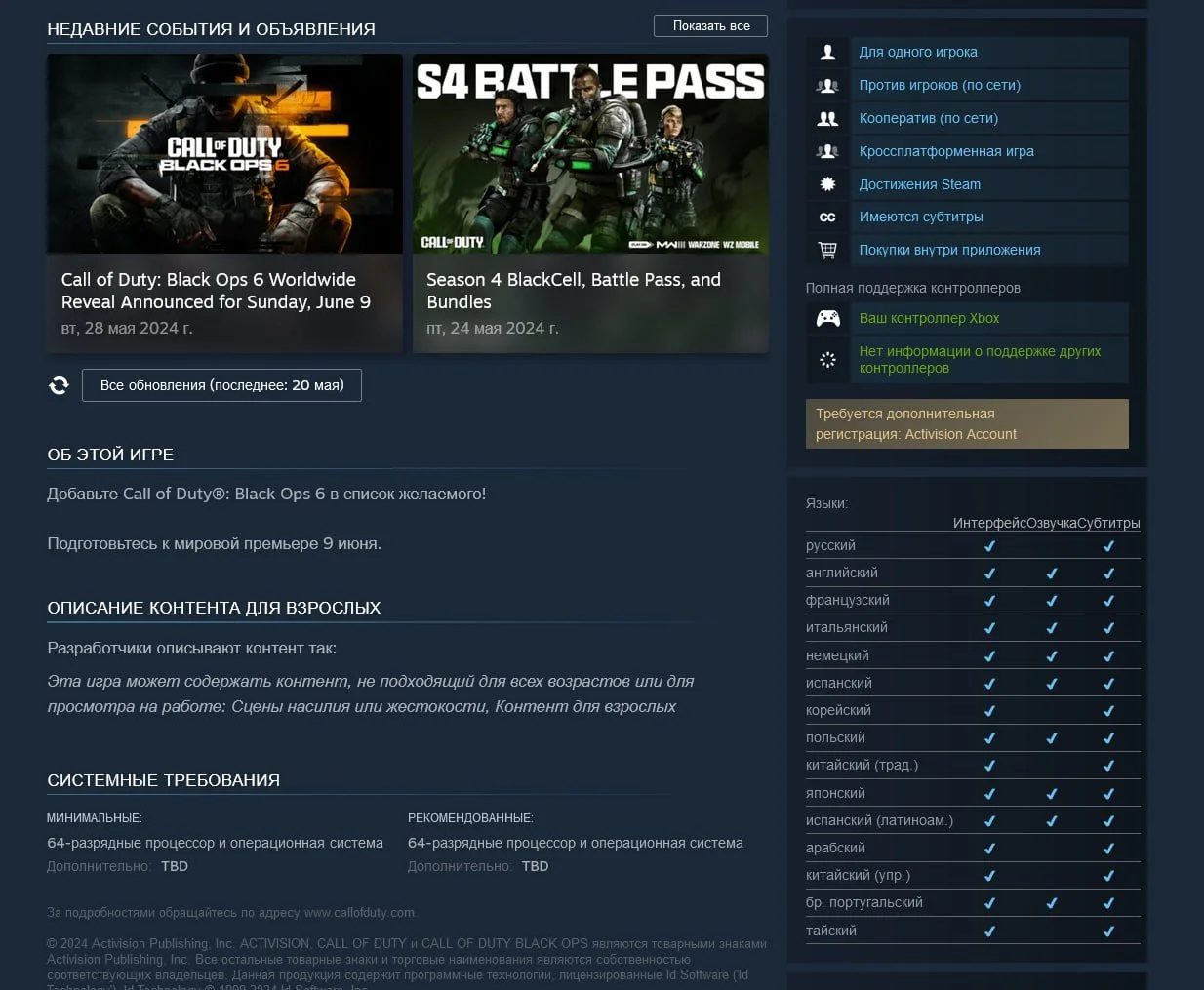Click the other controllers loading icon
1204x990 pixels.
pyautogui.click(x=827, y=360)
